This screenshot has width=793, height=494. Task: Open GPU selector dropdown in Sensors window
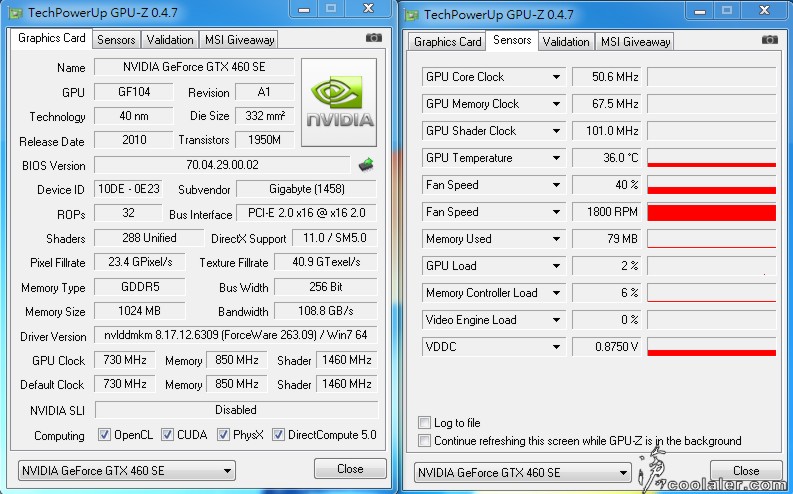pos(522,473)
